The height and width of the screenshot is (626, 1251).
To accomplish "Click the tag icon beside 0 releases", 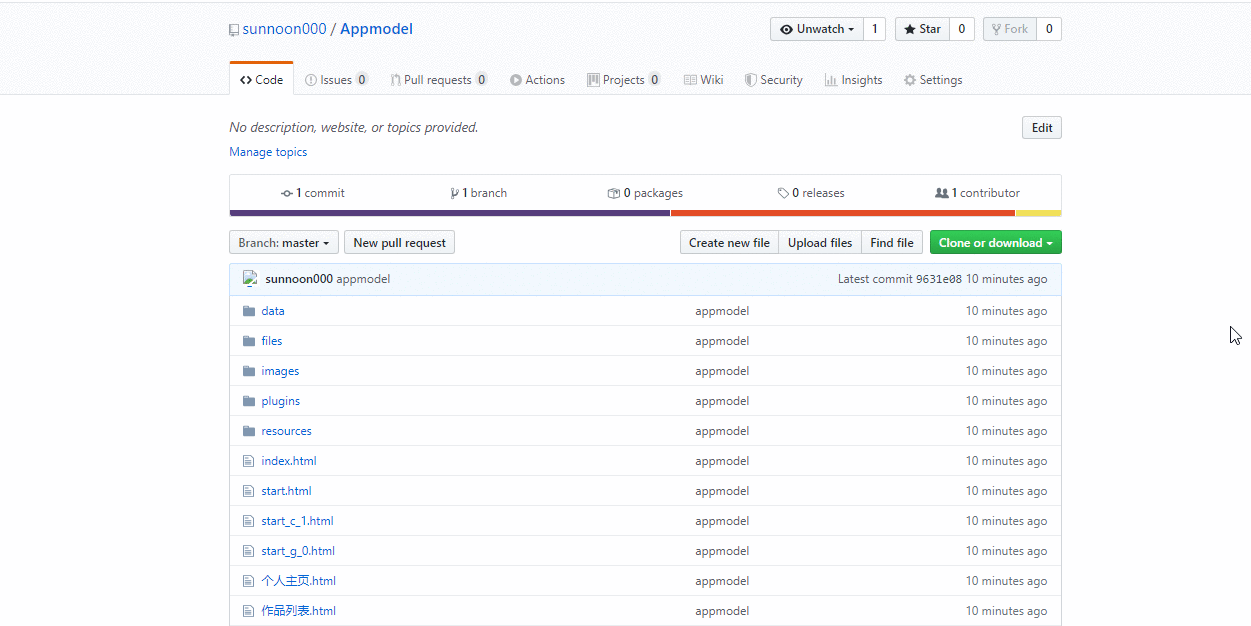I will [x=783, y=193].
